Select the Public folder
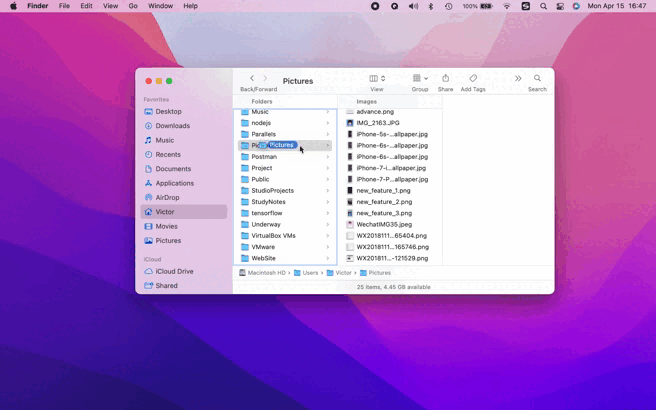 pyautogui.click(x=285, y=179)
